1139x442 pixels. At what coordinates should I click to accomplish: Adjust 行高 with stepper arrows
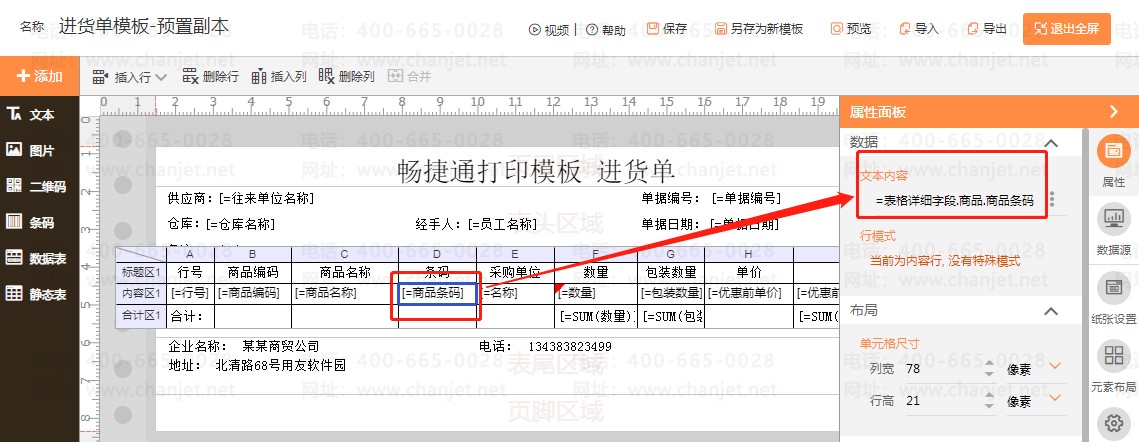click(989, 401)
